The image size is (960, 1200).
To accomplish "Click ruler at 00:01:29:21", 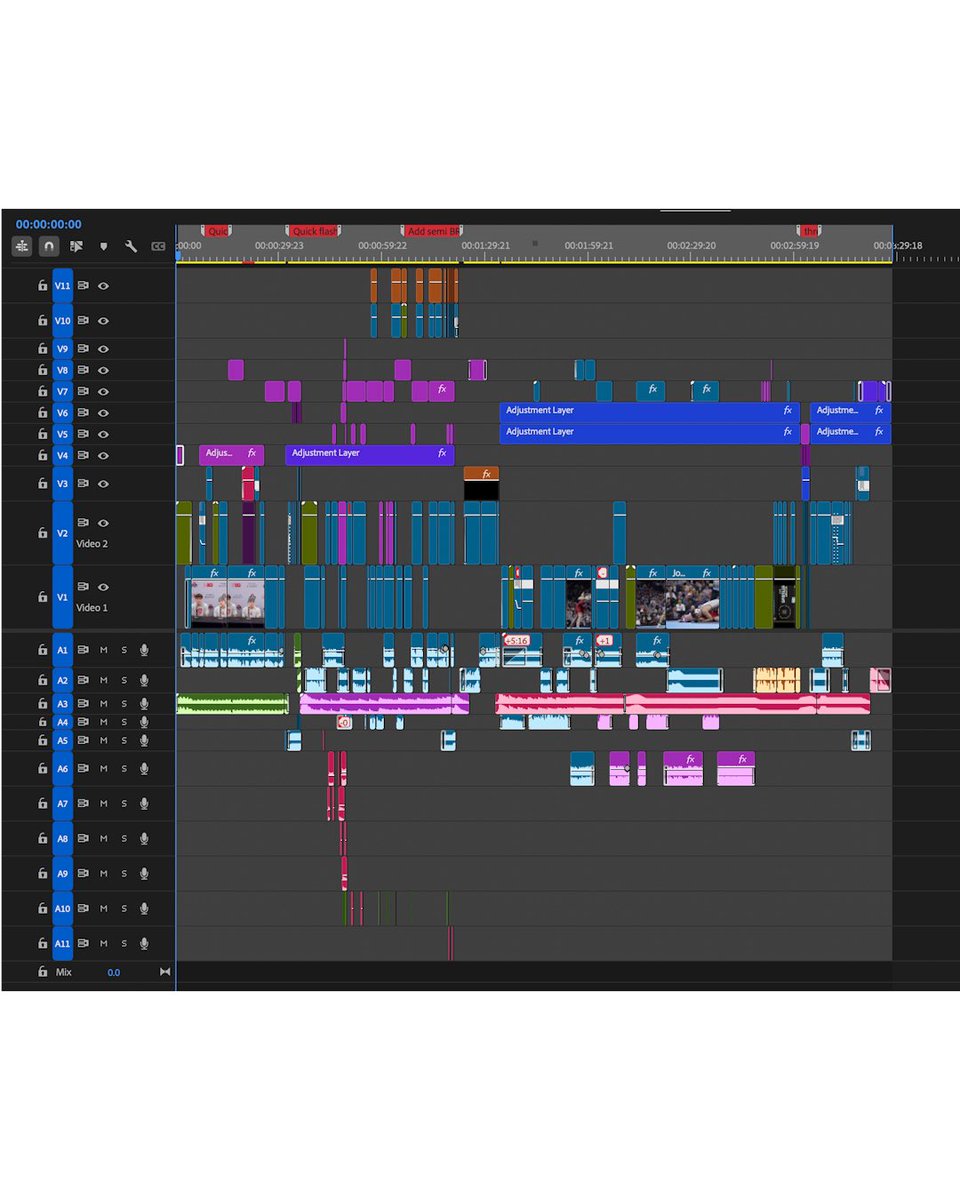I will coord(486,245).
